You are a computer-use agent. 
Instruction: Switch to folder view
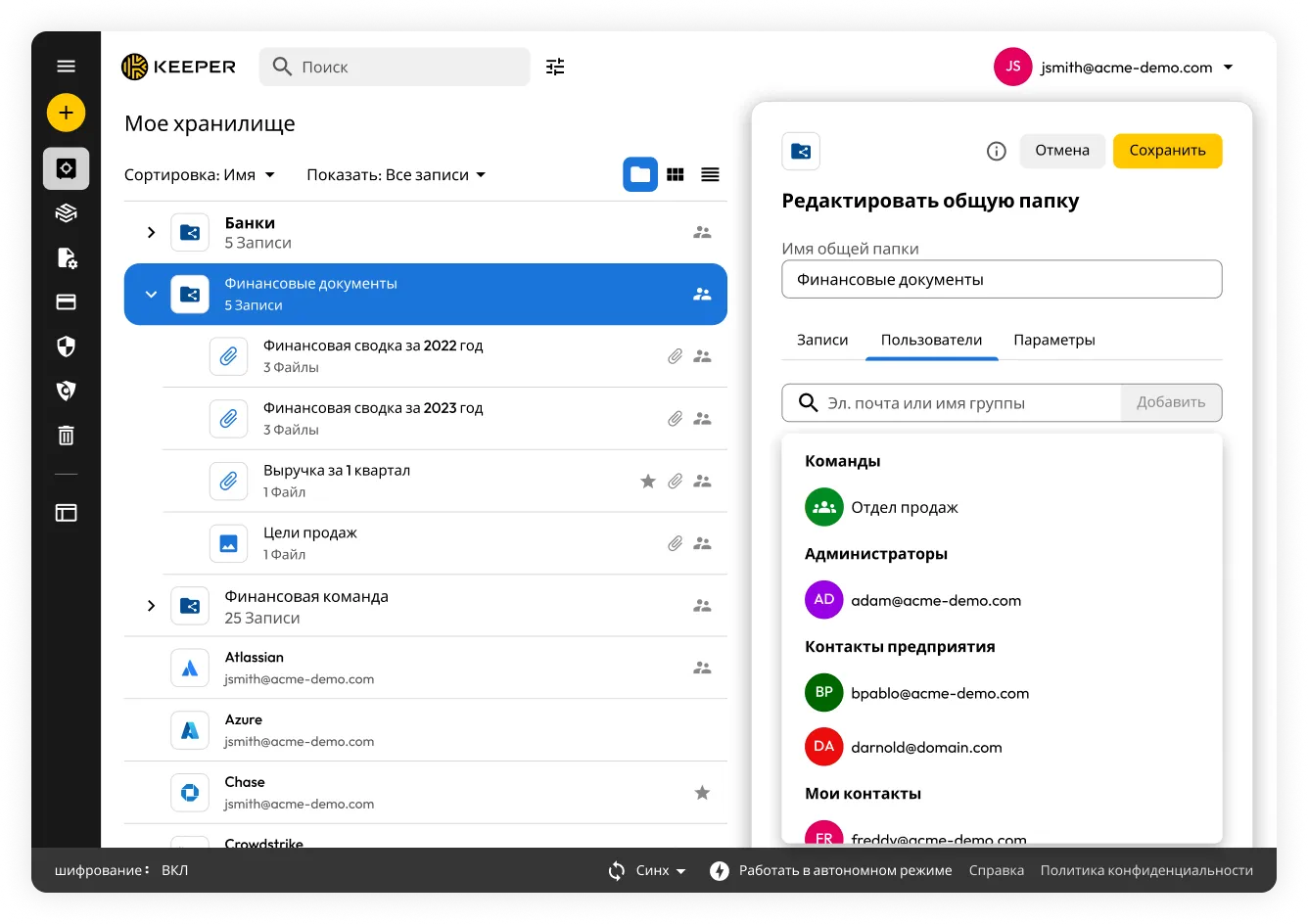(640, 174)
